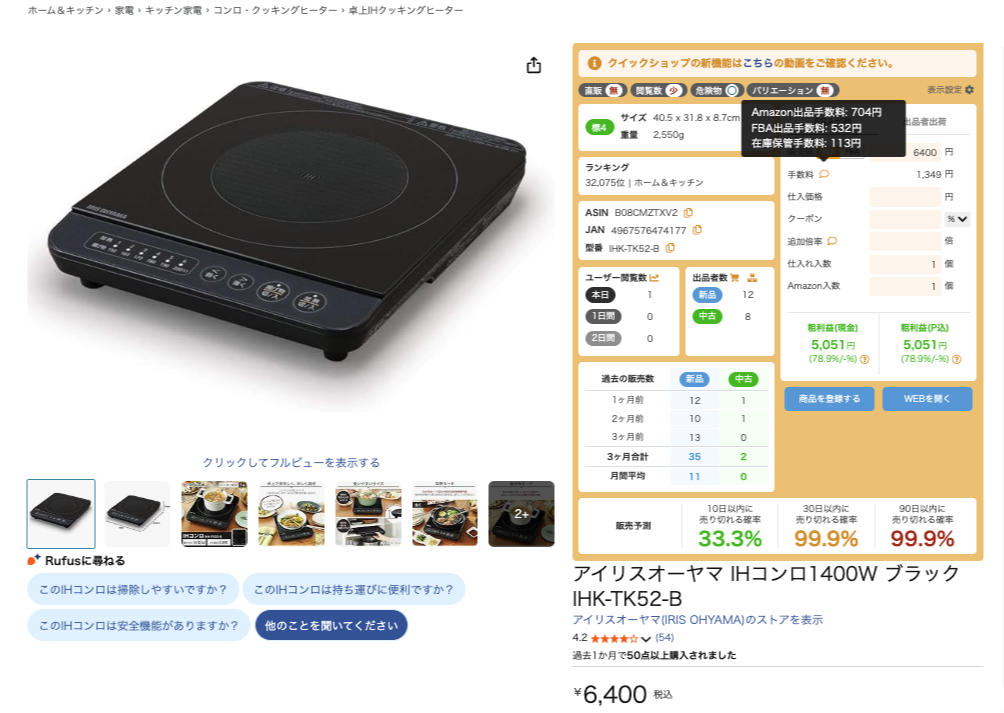Screen dimensions: 1004x713
Task: Click the help icon under 粗利益(現金)
Action: [x=864, y=359]
